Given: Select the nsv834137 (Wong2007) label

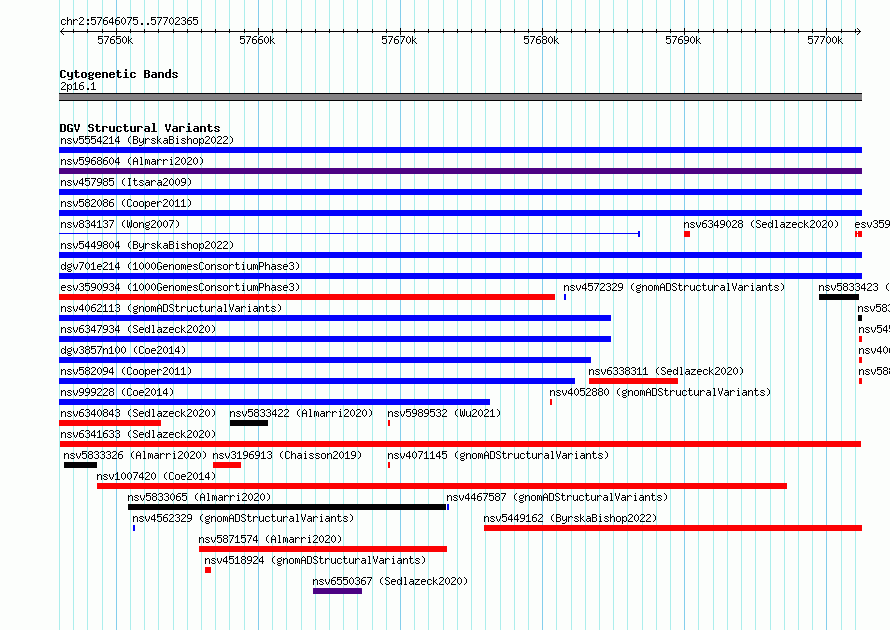Looking at the screenshot, I should pyautogui.click(x=120, y=224).
